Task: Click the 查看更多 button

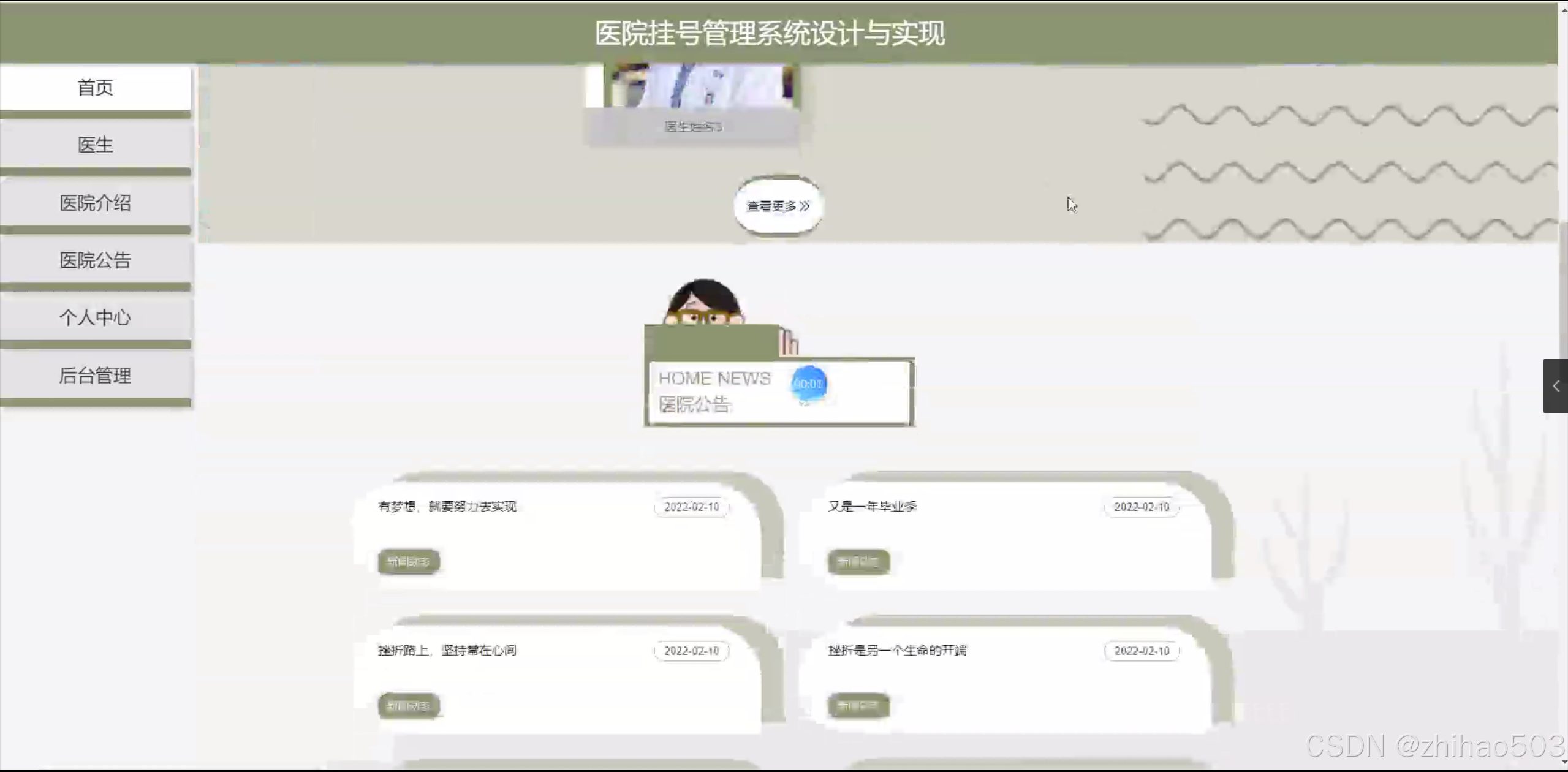Action: coord(778,206)
